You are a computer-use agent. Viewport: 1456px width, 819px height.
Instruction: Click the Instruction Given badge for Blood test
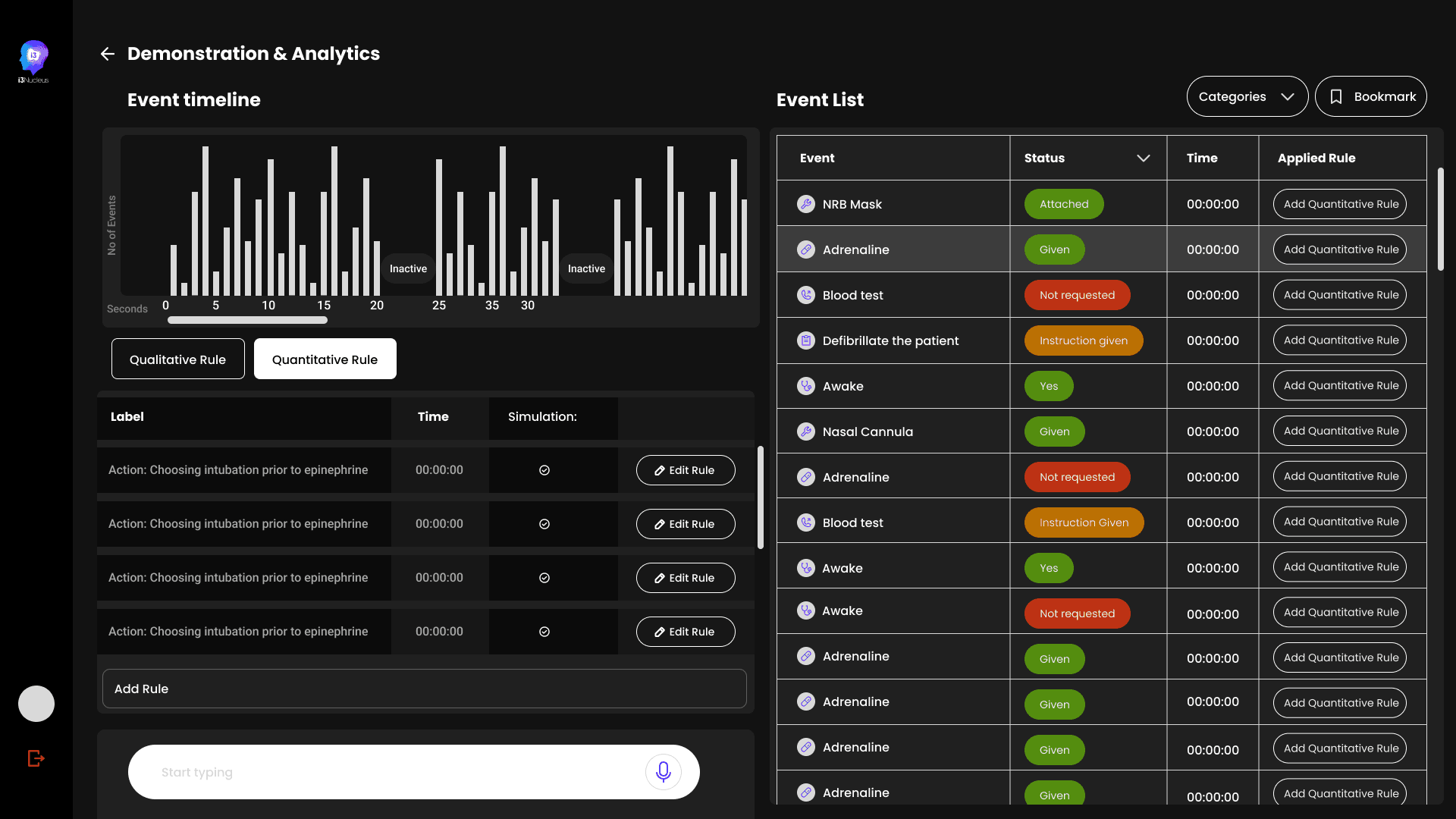(x=1084, y=522)
